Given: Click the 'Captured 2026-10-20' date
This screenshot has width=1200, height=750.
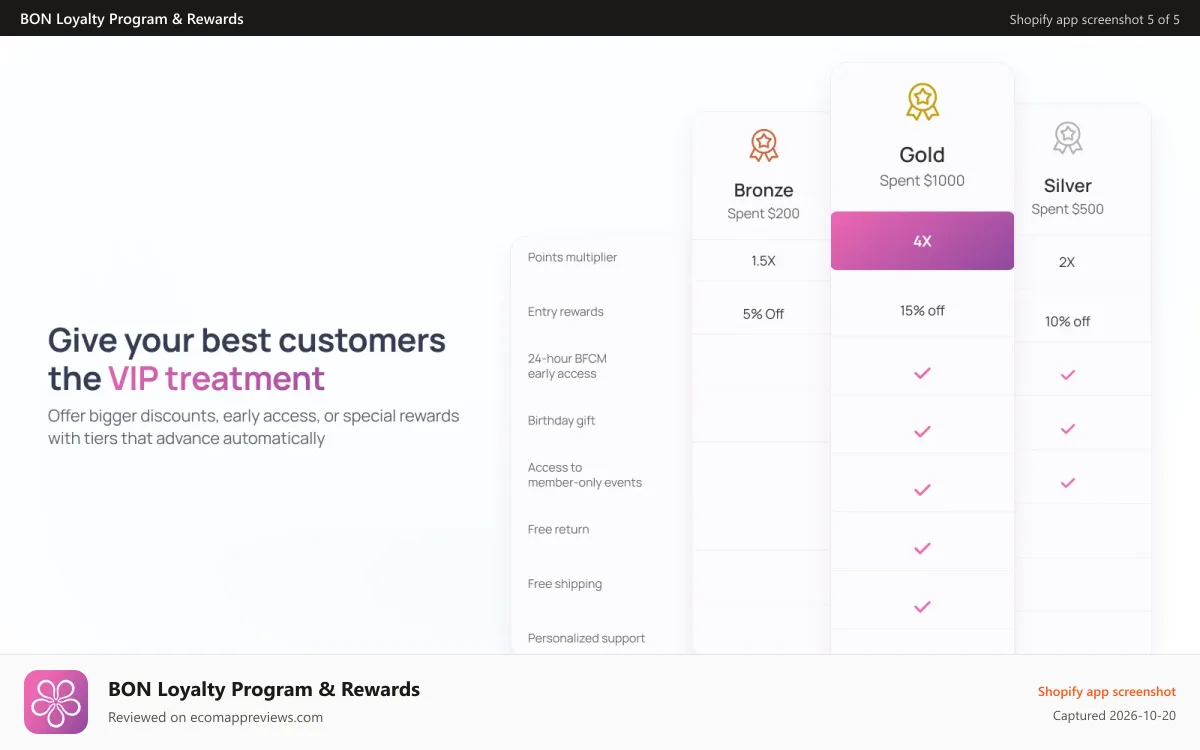Looking at the screenshot, I should (x=1115, y=716).
